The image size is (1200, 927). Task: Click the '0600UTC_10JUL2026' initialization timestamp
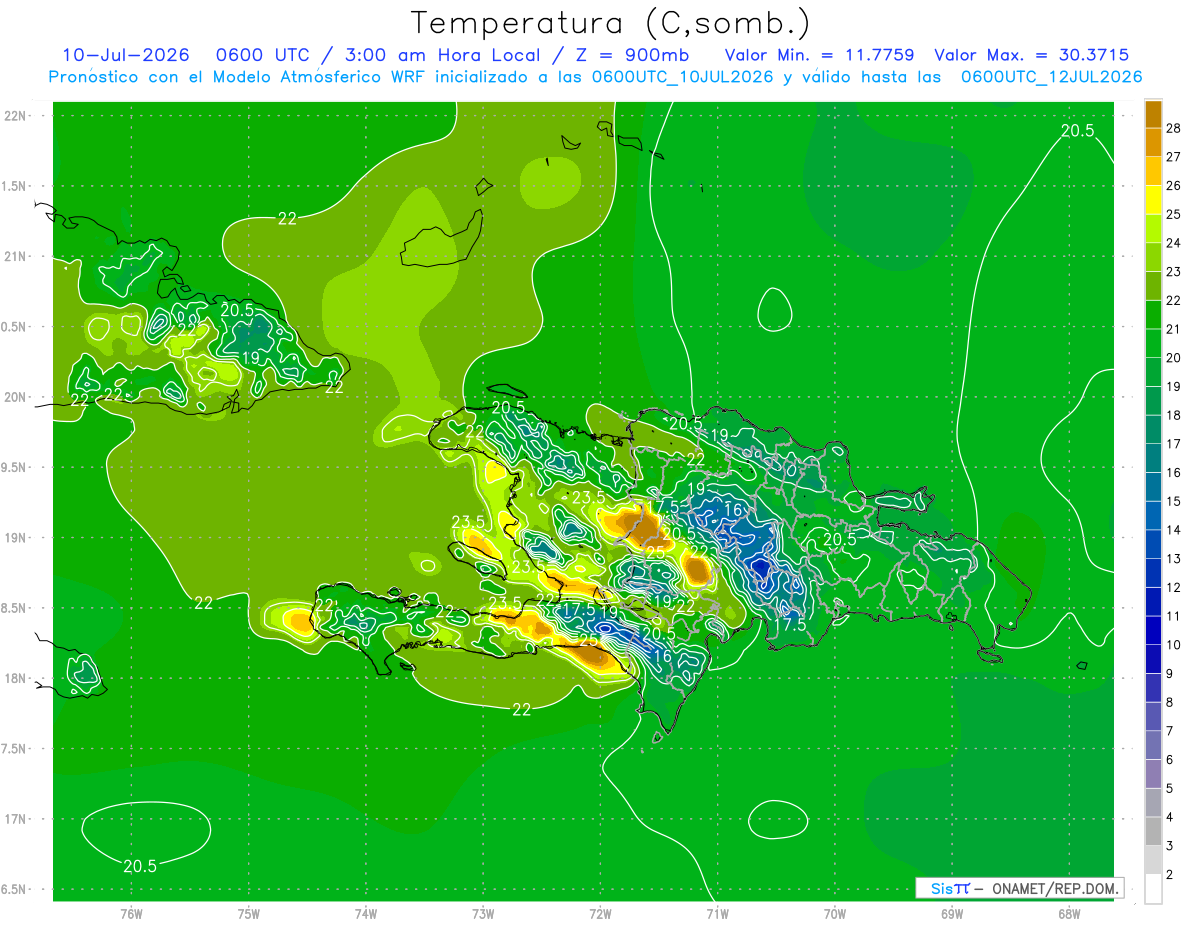682,77
